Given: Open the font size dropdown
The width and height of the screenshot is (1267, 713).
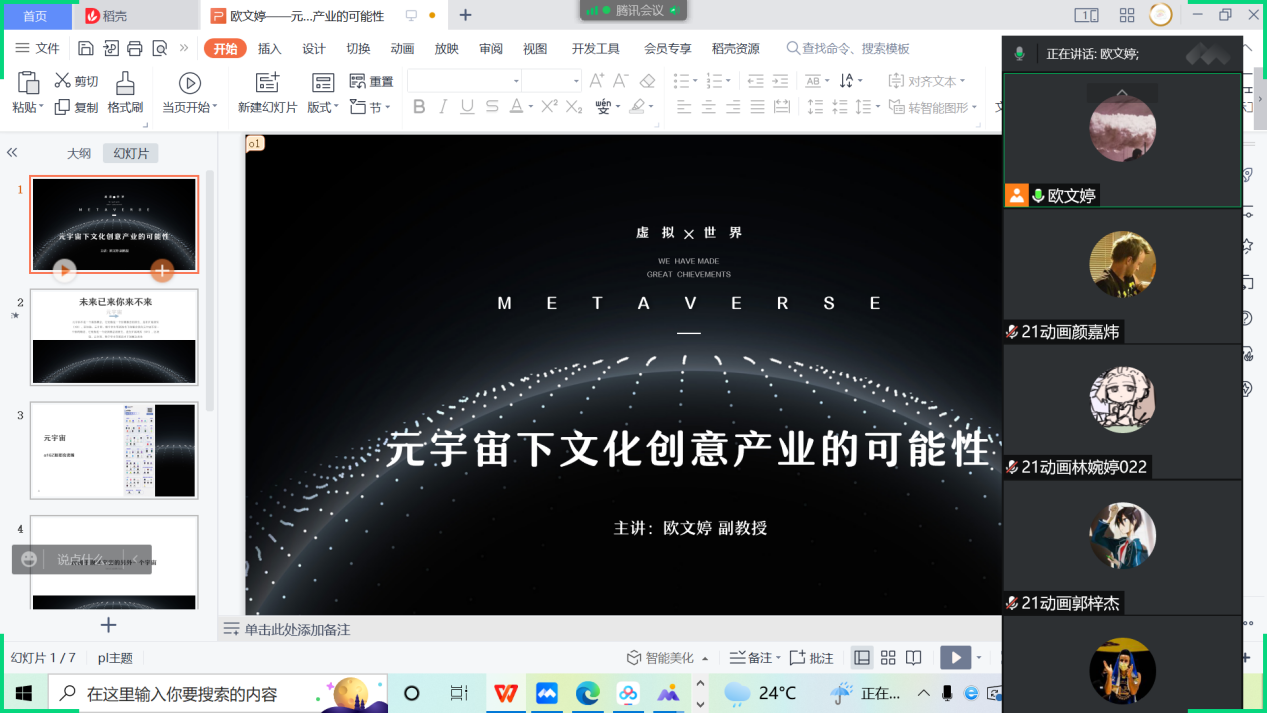Looking at the screenshot, I should pyautogui.click(x=576, y=81).
